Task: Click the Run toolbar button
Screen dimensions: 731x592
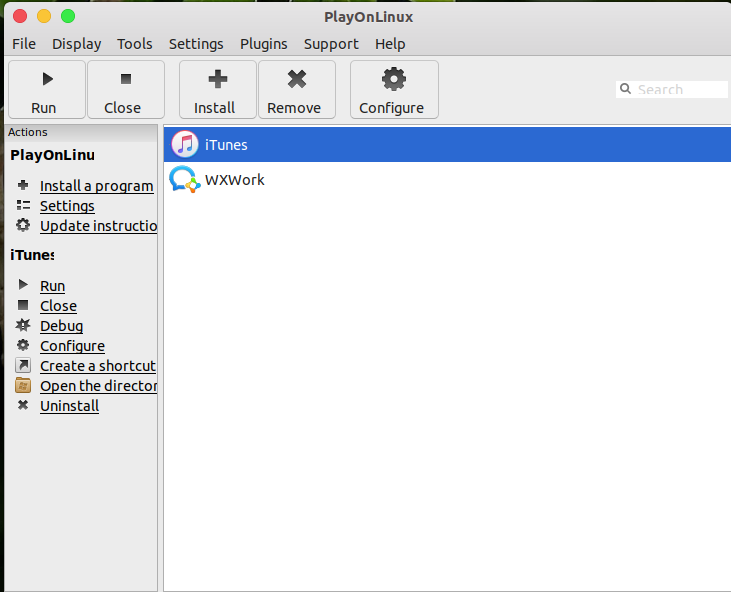Action: pyautogui.click(x=47, y=89)
